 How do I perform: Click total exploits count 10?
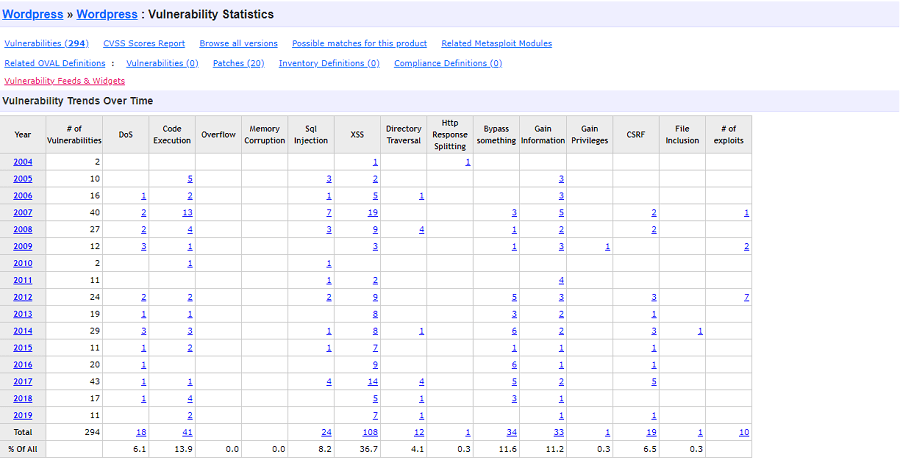744,432
